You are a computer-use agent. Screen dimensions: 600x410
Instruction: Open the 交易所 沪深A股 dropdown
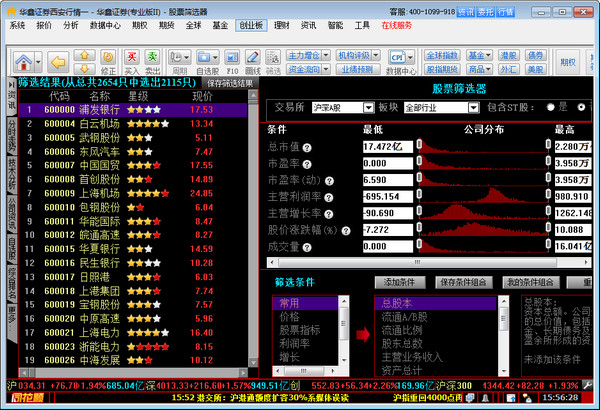click(368, 108)
